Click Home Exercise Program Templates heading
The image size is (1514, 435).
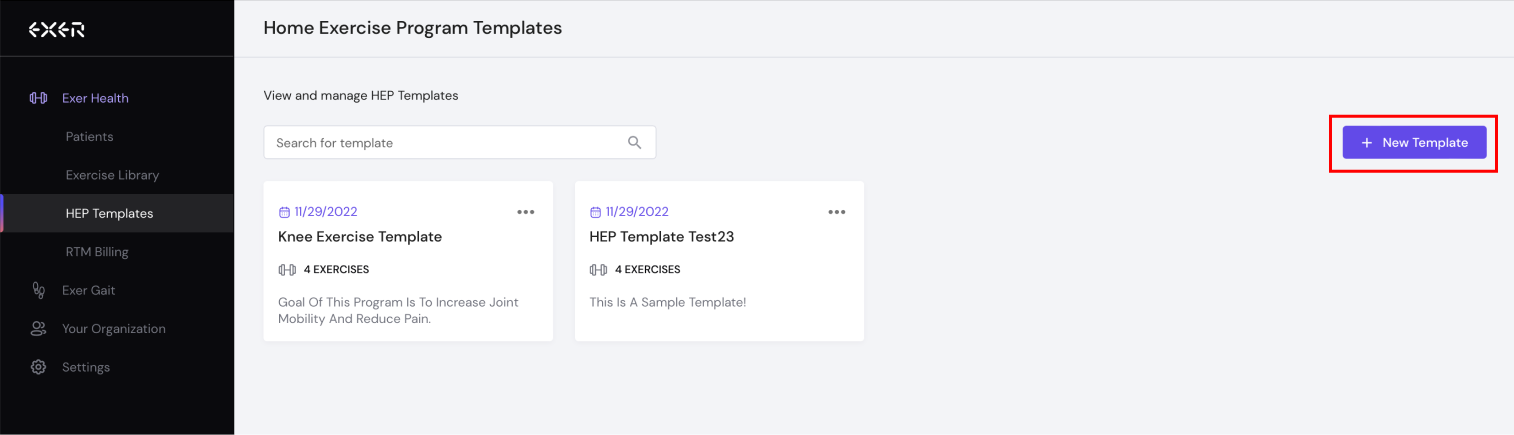coord(413,28)
